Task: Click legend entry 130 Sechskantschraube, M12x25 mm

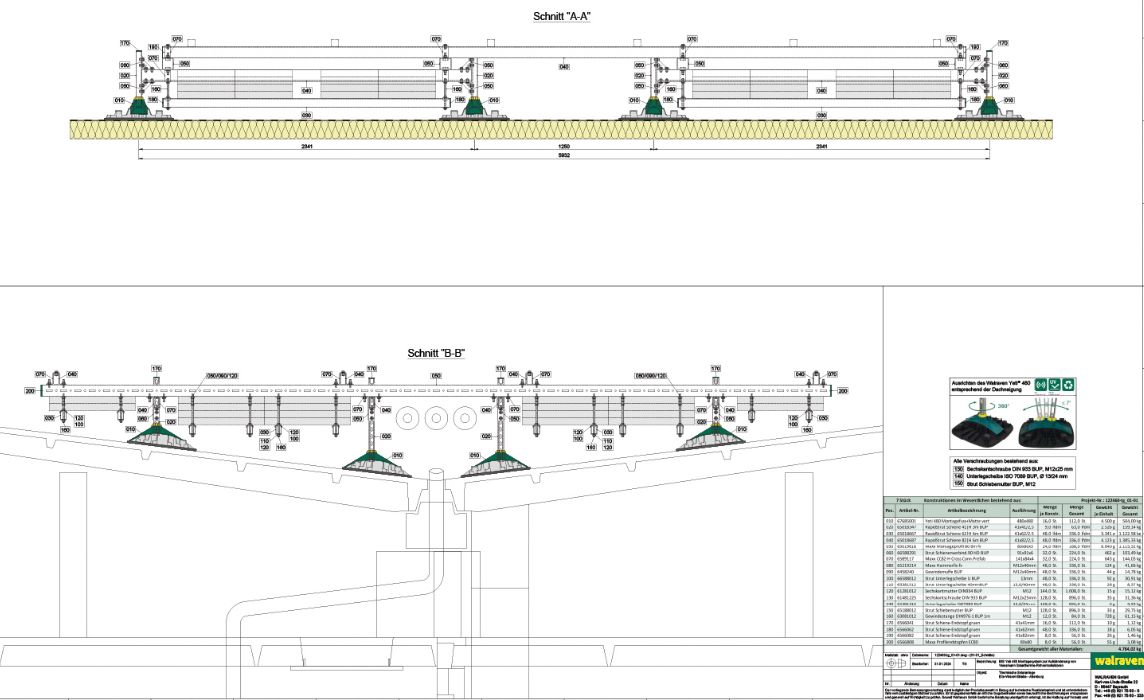Action: pyautogui.click(x=1014, y=469)
